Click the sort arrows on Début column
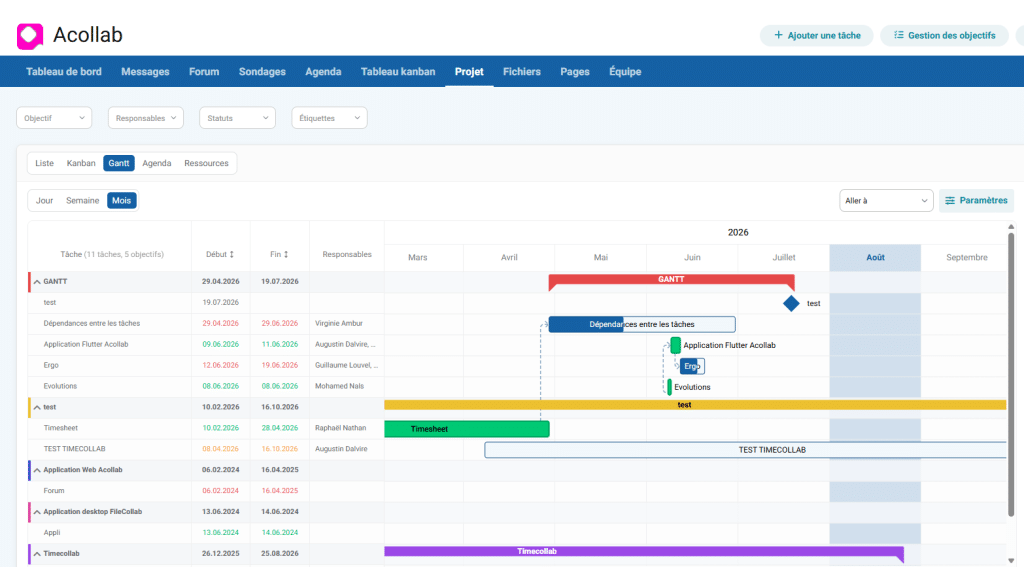Screen dimensions: 1024x567 (232, 254)
